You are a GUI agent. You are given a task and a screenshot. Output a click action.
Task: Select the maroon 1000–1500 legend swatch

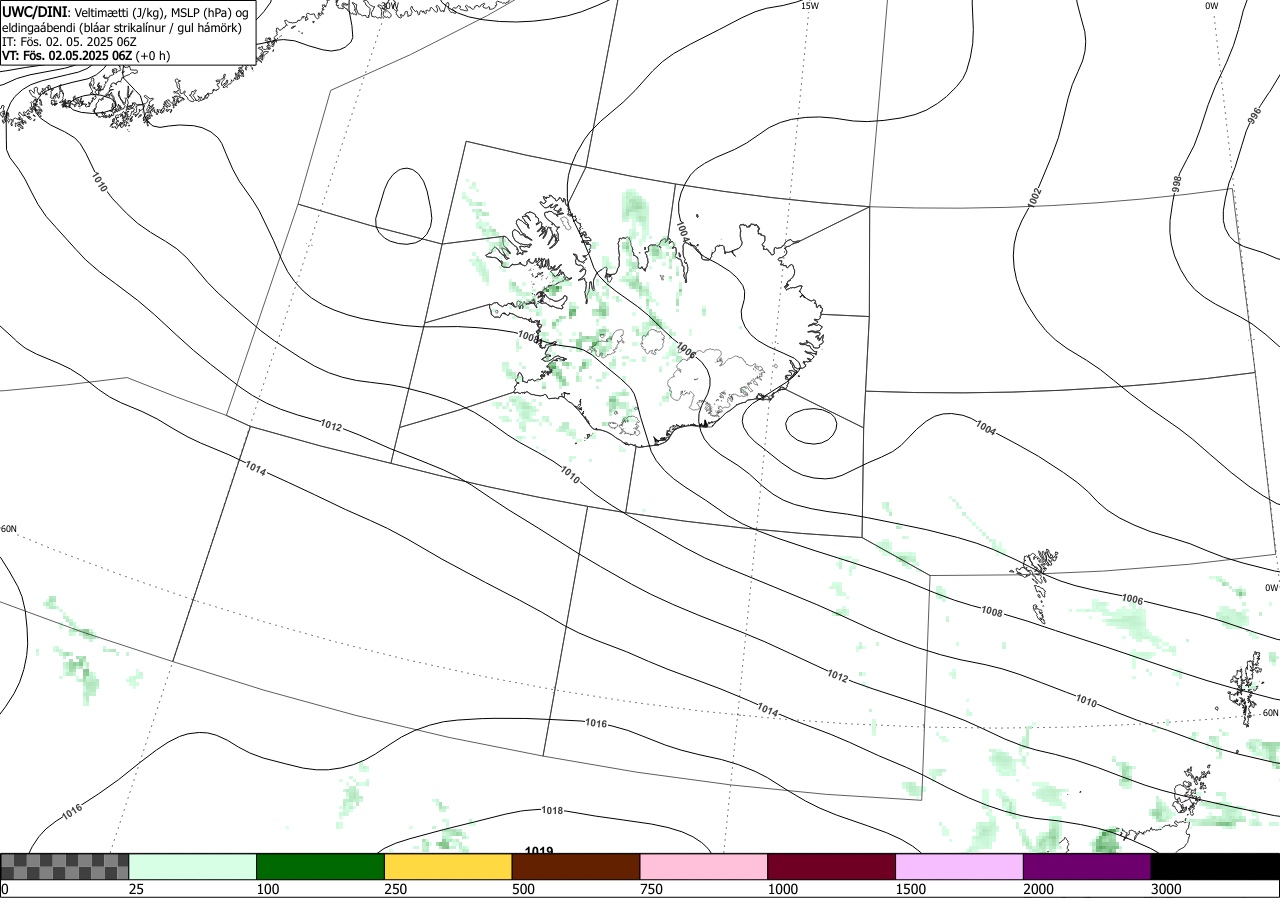point(832,866)
